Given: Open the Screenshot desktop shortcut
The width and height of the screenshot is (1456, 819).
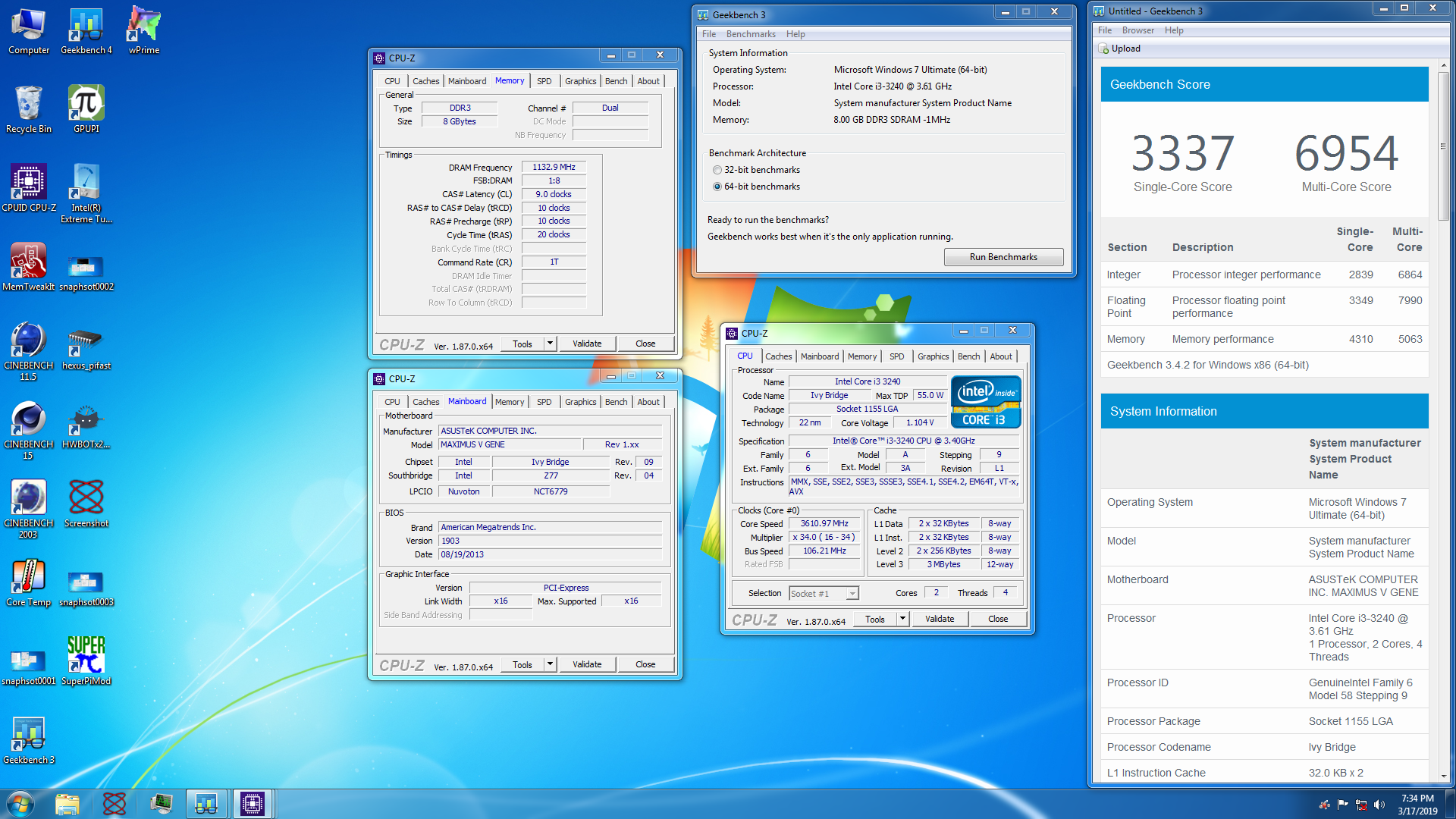Looking at the screenshot, I should (x=86, y=505).
